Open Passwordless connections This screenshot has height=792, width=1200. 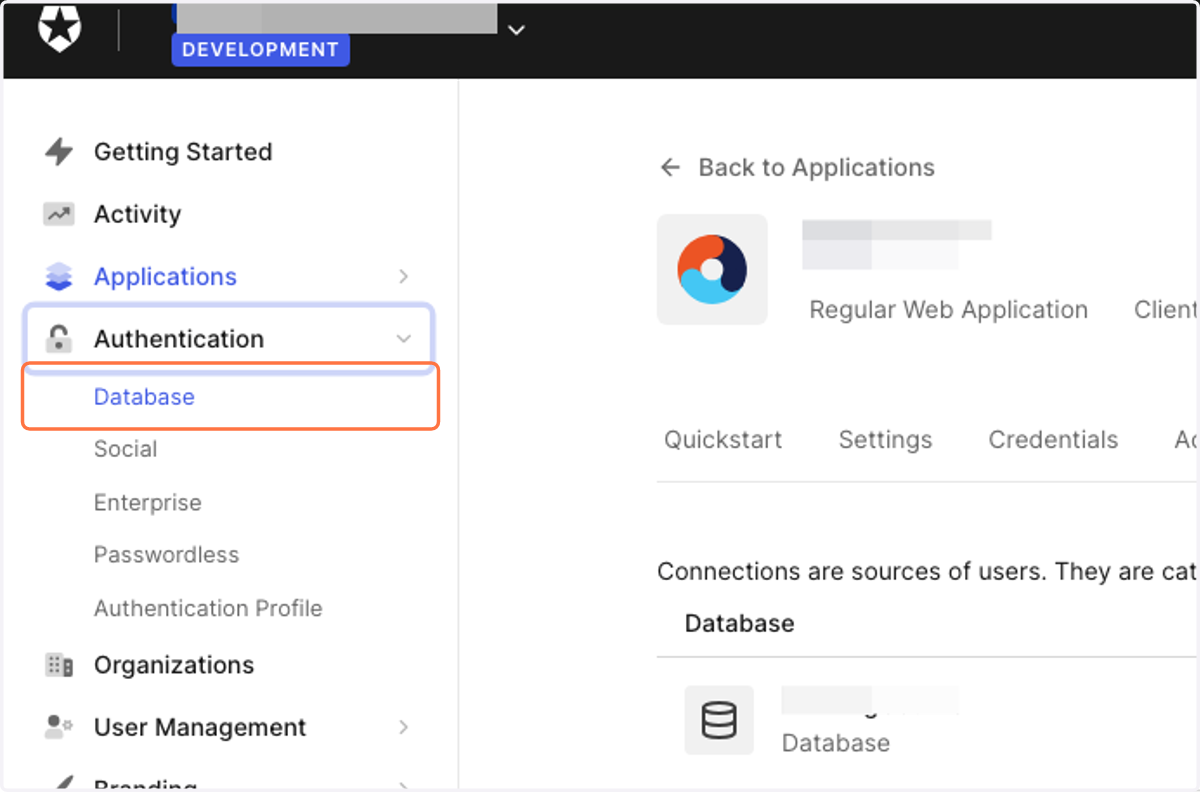click(x=166, y=555)
